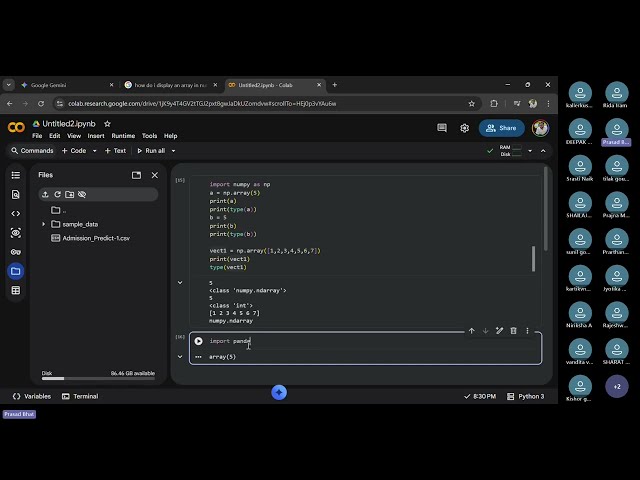640x480 pixels.
Task: Toggle show hidden files
Action: [x=82, y=194]
